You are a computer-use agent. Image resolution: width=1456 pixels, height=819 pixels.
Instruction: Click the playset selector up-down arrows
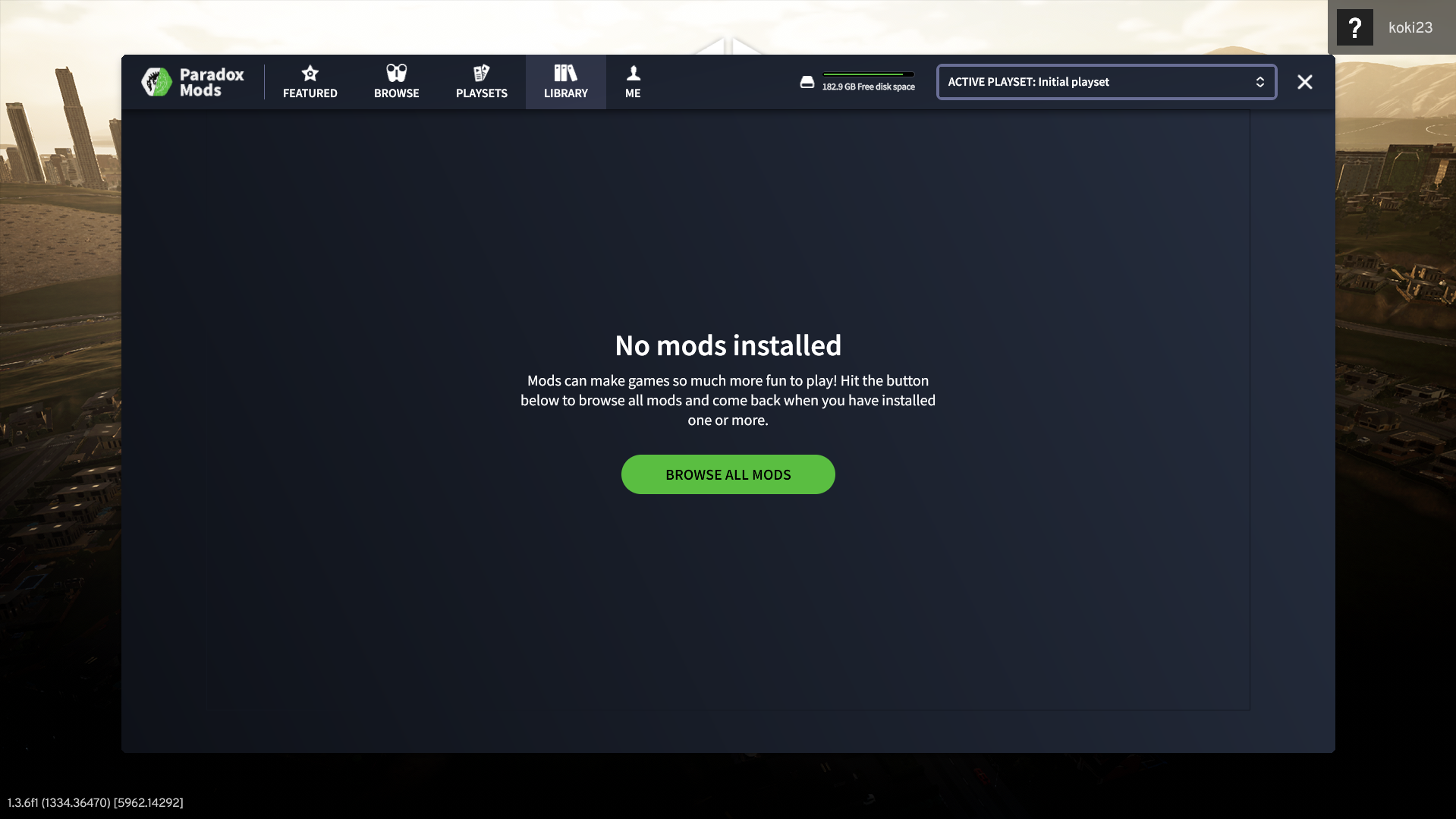[1259, 82]
